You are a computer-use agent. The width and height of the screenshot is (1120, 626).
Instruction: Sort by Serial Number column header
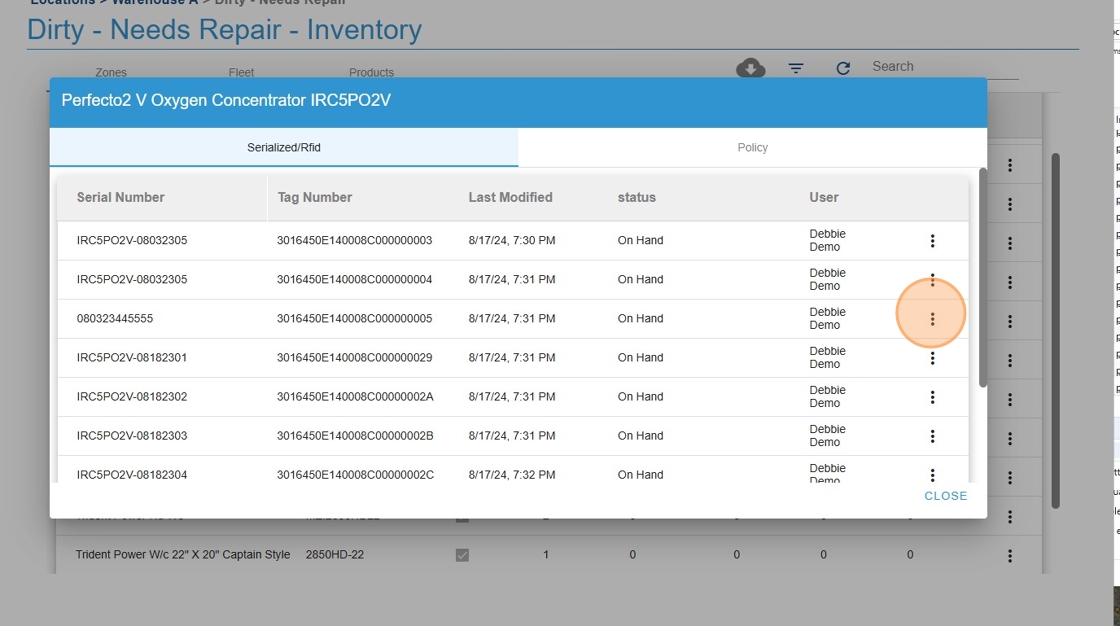pyautogui.click(x=121, y=197)
